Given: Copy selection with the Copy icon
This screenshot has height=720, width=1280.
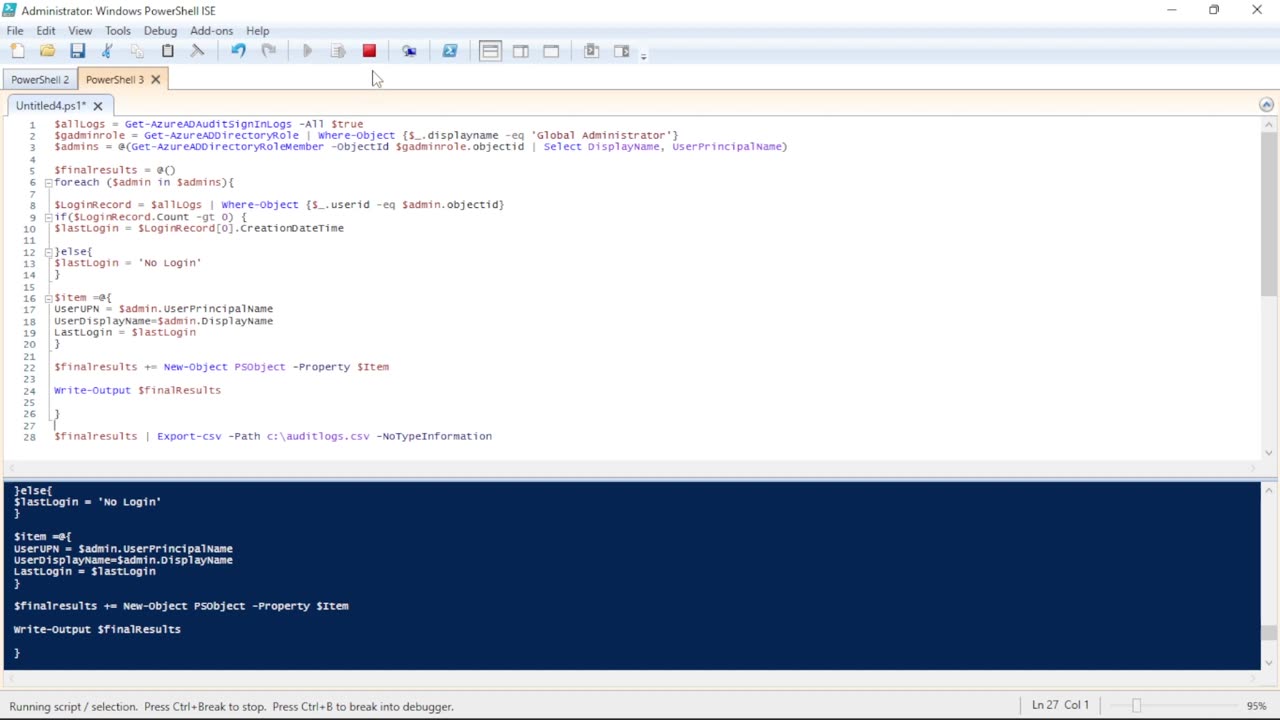Looking at the screenshot, I should (137, 51).
